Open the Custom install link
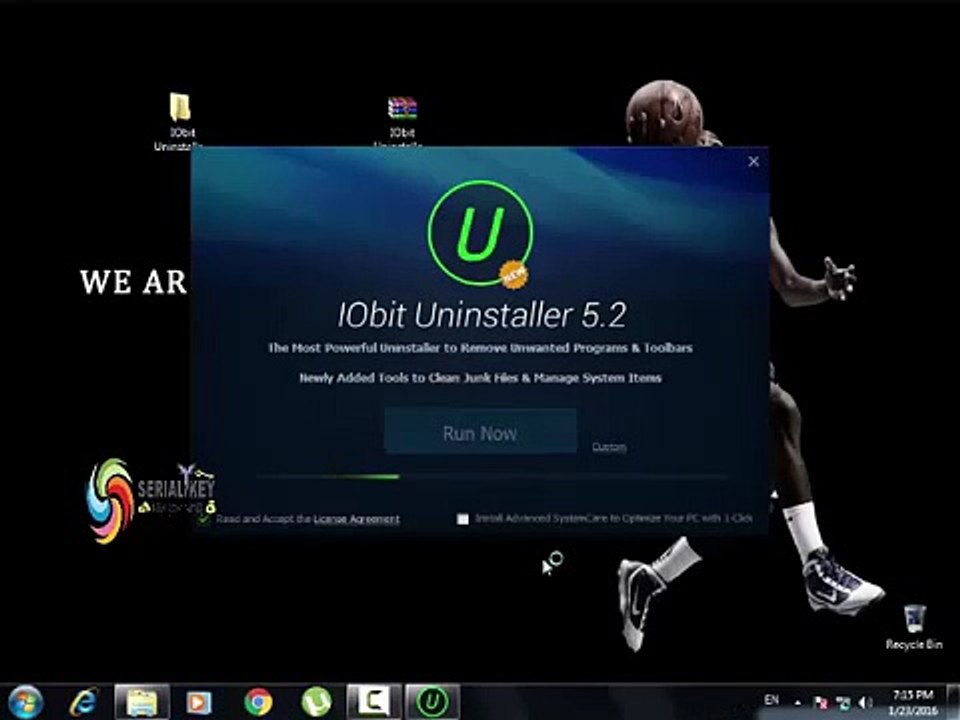Screen dimensions: 960x720 pyautogui.click(x=609, y=447)
